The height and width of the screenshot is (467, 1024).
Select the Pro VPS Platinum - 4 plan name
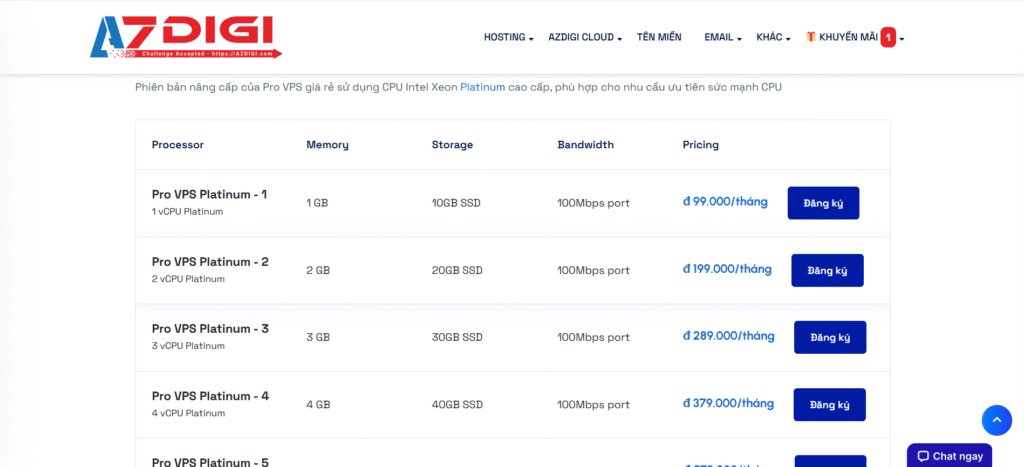(x=210, y=396)
